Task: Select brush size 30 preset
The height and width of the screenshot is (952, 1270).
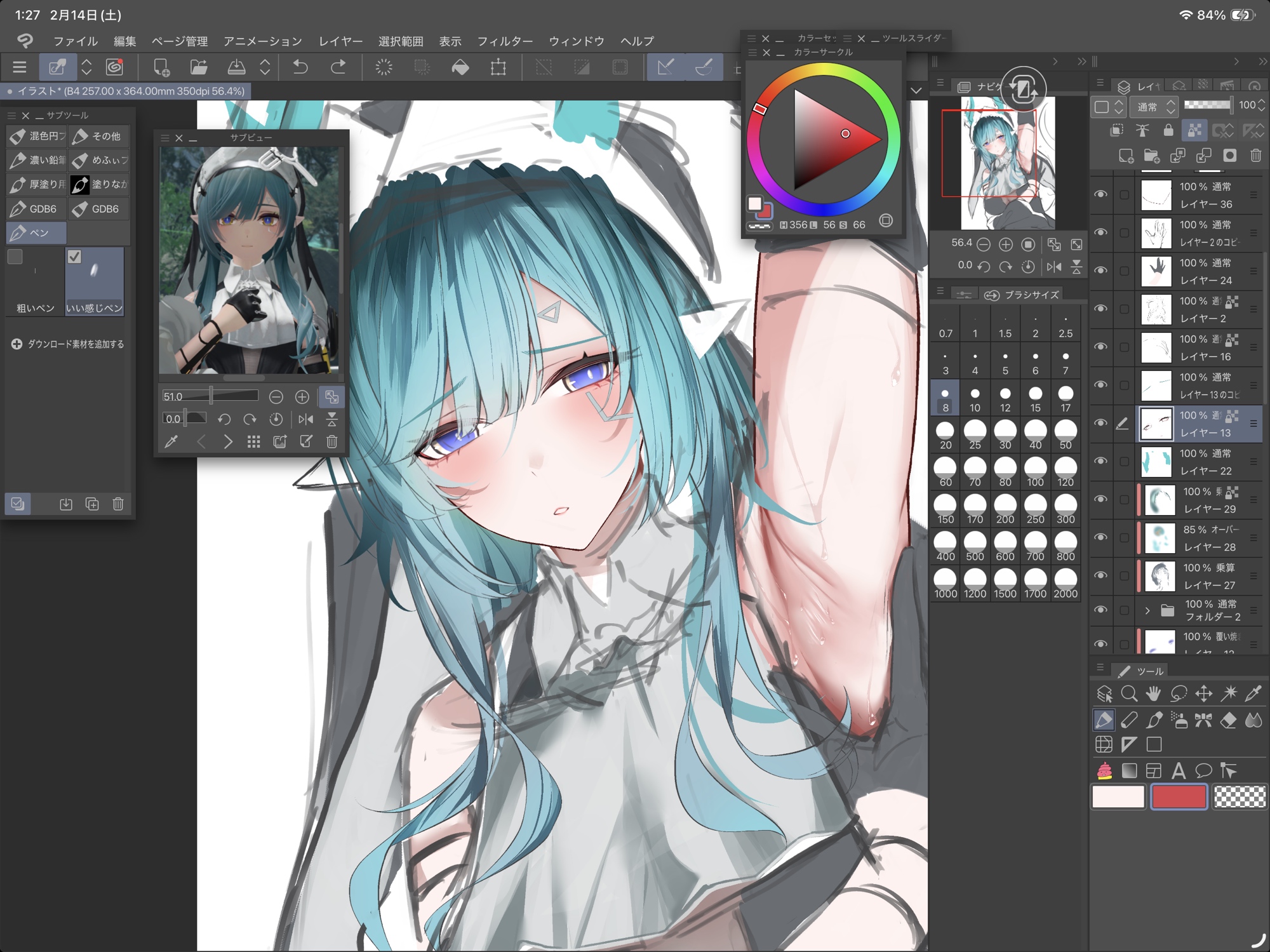Action: (1005, 434)
